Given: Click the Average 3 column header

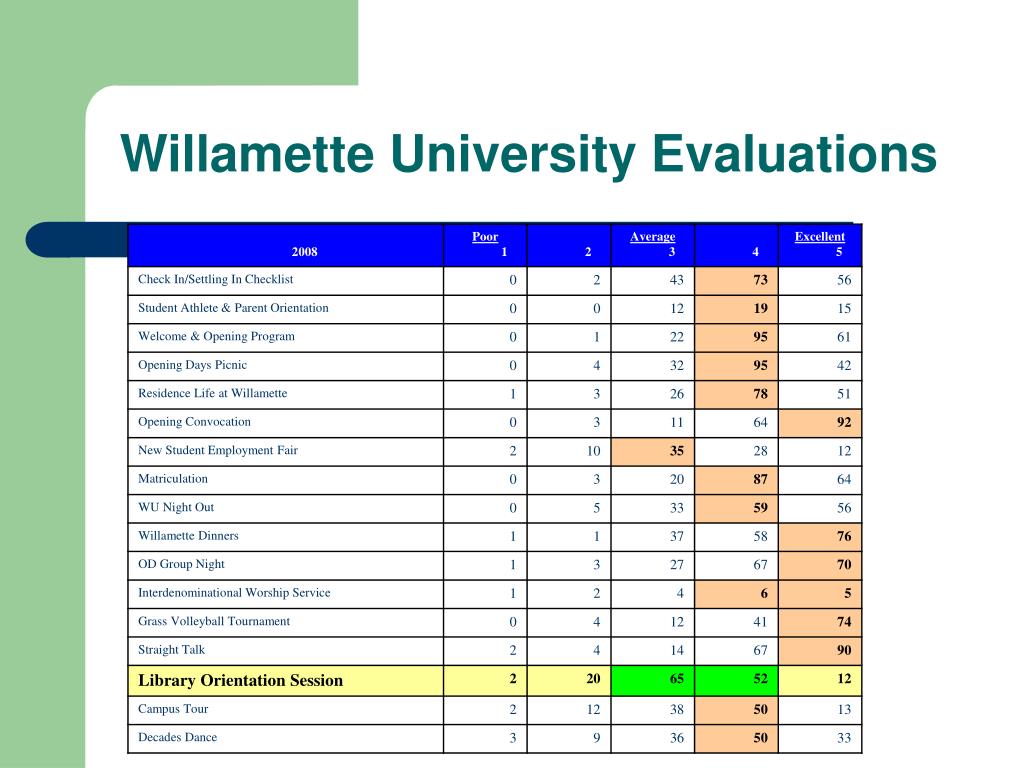Looking at the screenshot, I should tap(652, 246).
